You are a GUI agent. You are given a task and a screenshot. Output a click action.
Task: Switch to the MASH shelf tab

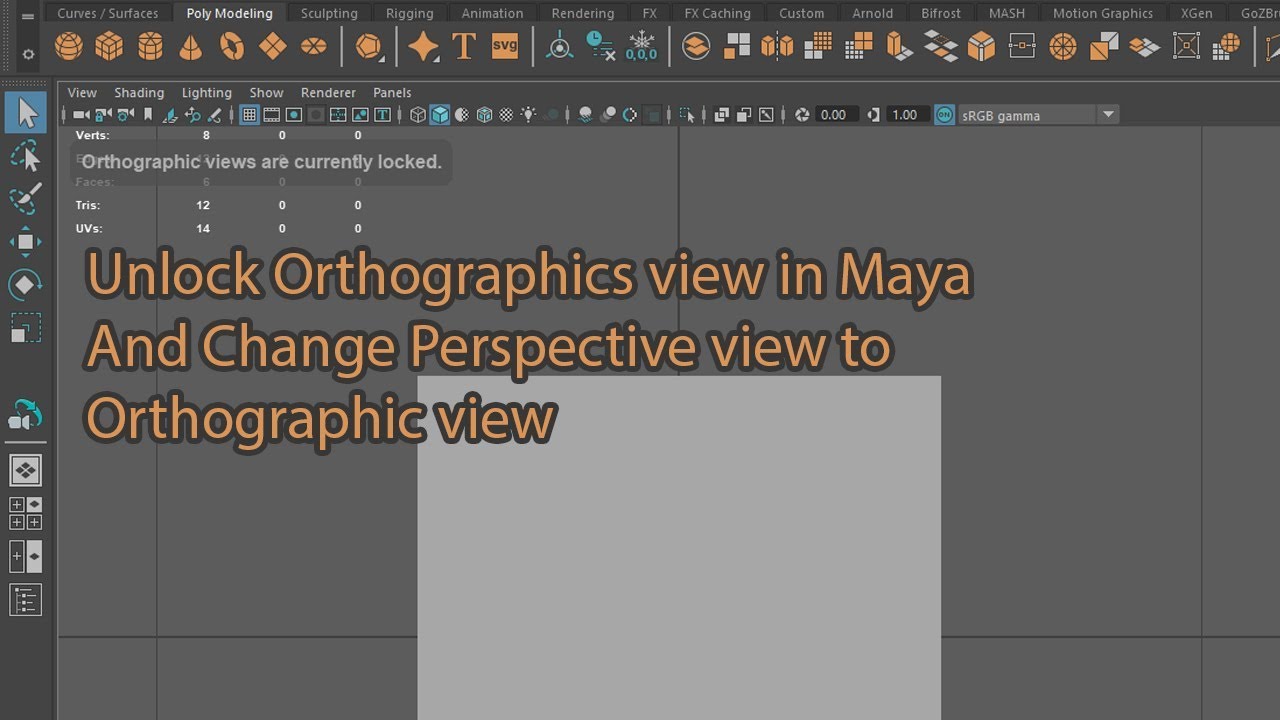click(x=1007, y=13)
